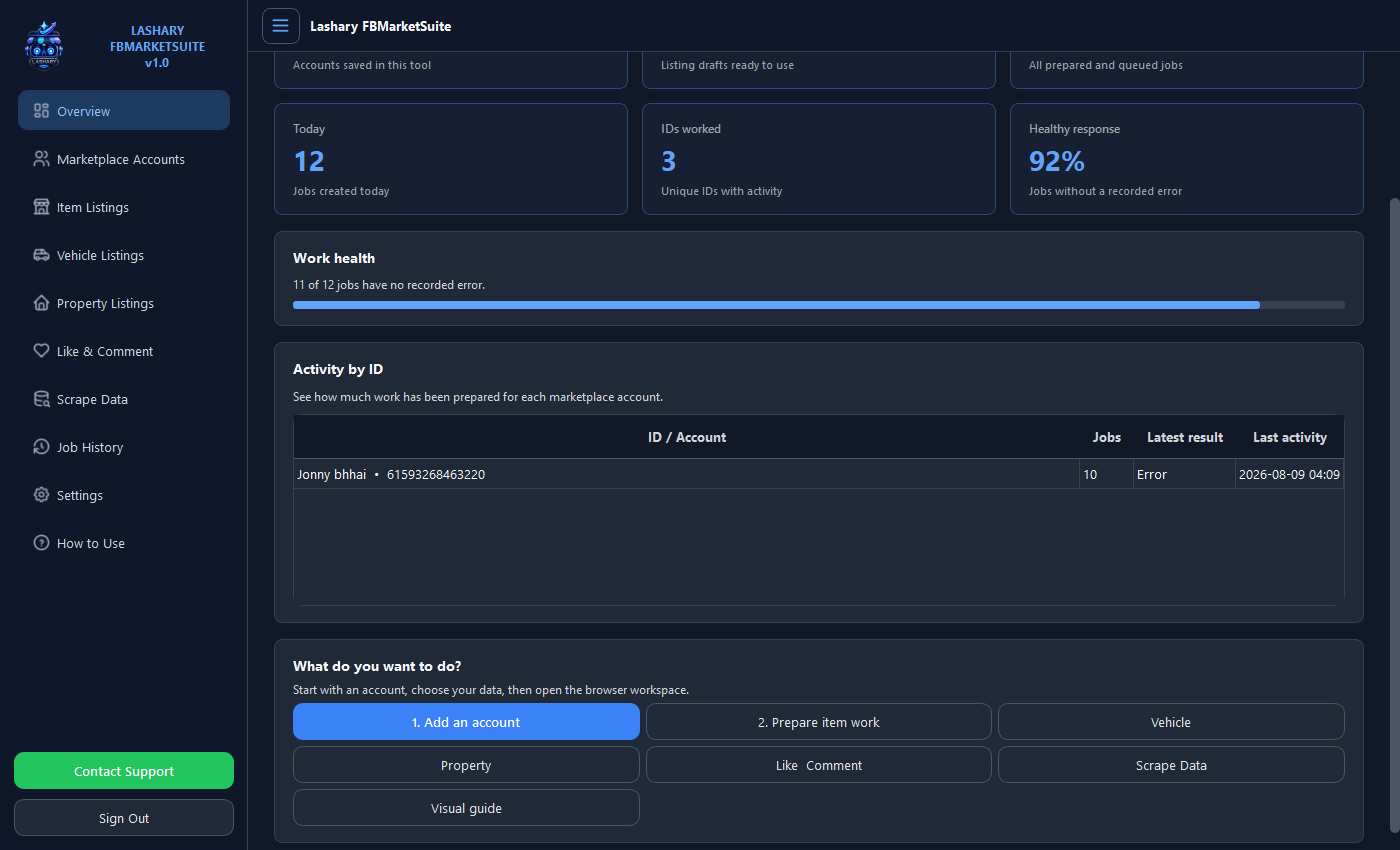Click the Vehicle Listings car icon

(41, 255)
